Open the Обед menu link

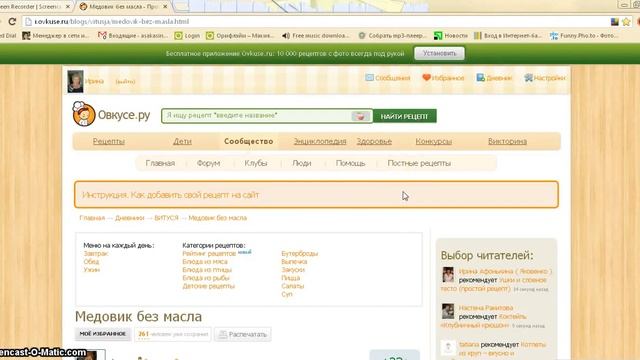(91, 262)
